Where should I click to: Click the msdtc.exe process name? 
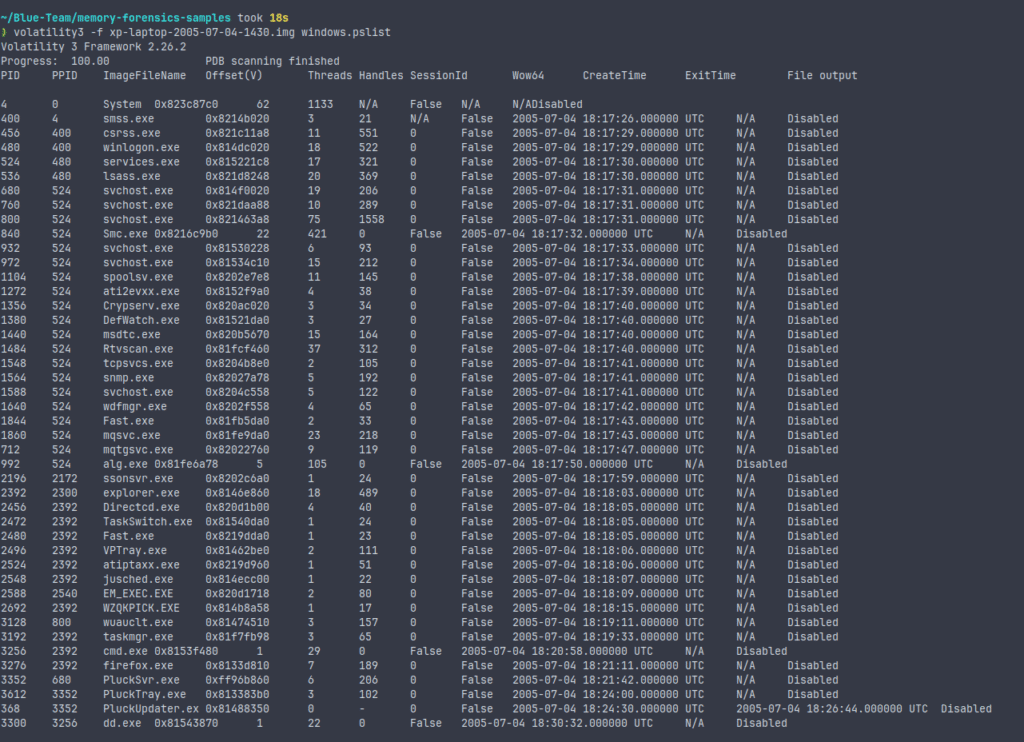point(131,334)
